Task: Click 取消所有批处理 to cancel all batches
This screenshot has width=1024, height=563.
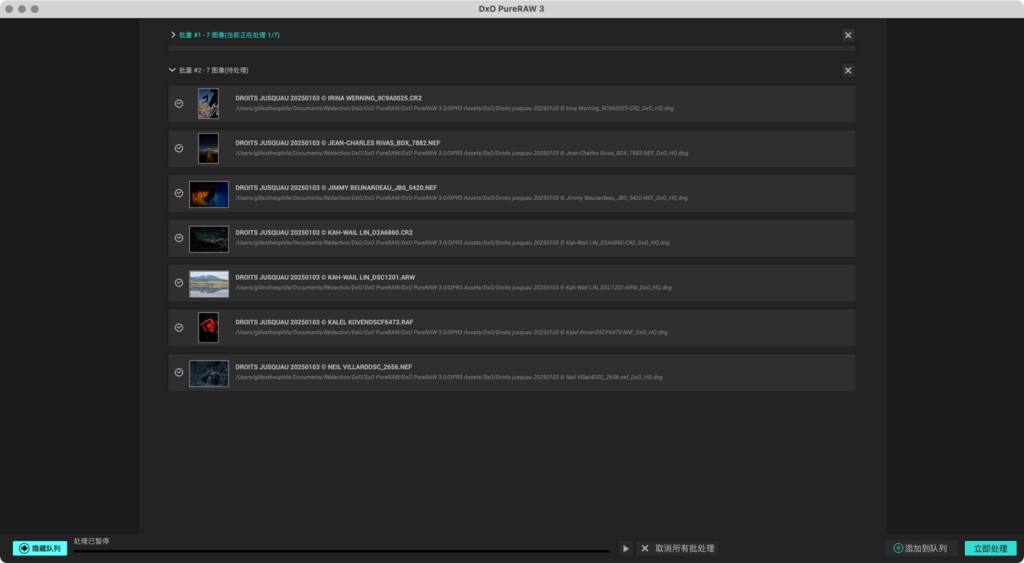Action: (678, 549)
